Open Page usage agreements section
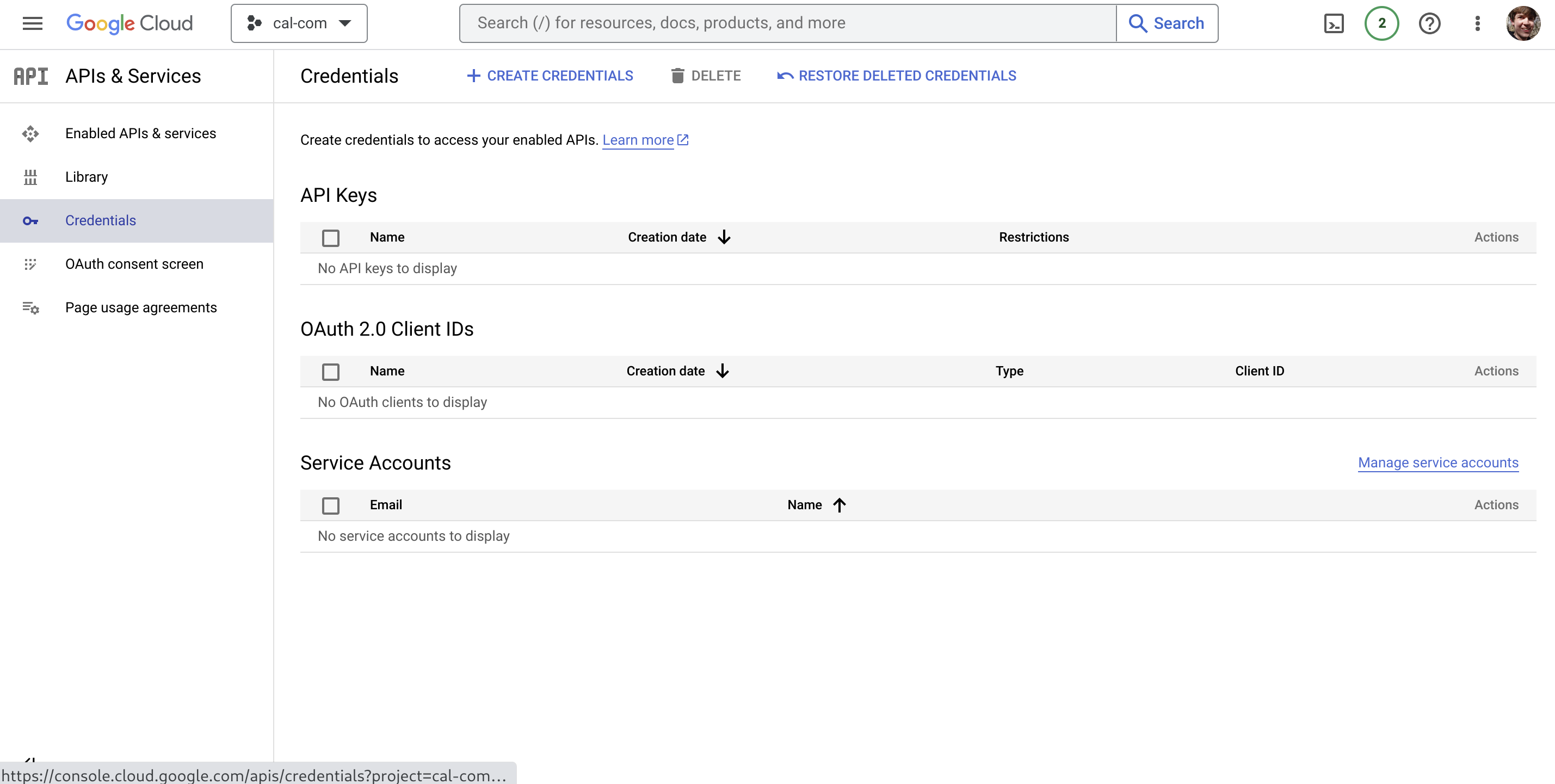The height and width of the screenshot is (784, 1555). (141, 307)
